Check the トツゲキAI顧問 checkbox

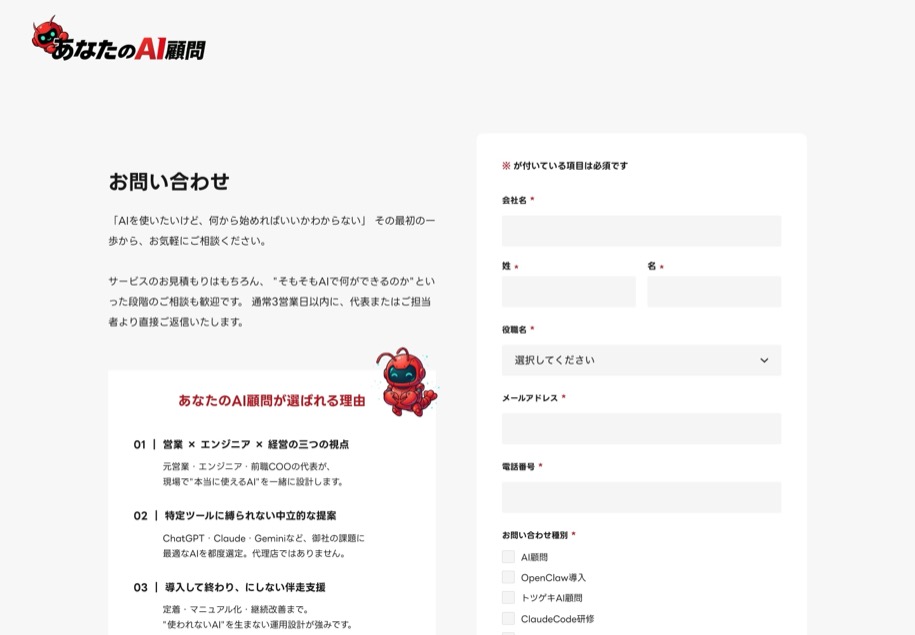click(508, 598)
